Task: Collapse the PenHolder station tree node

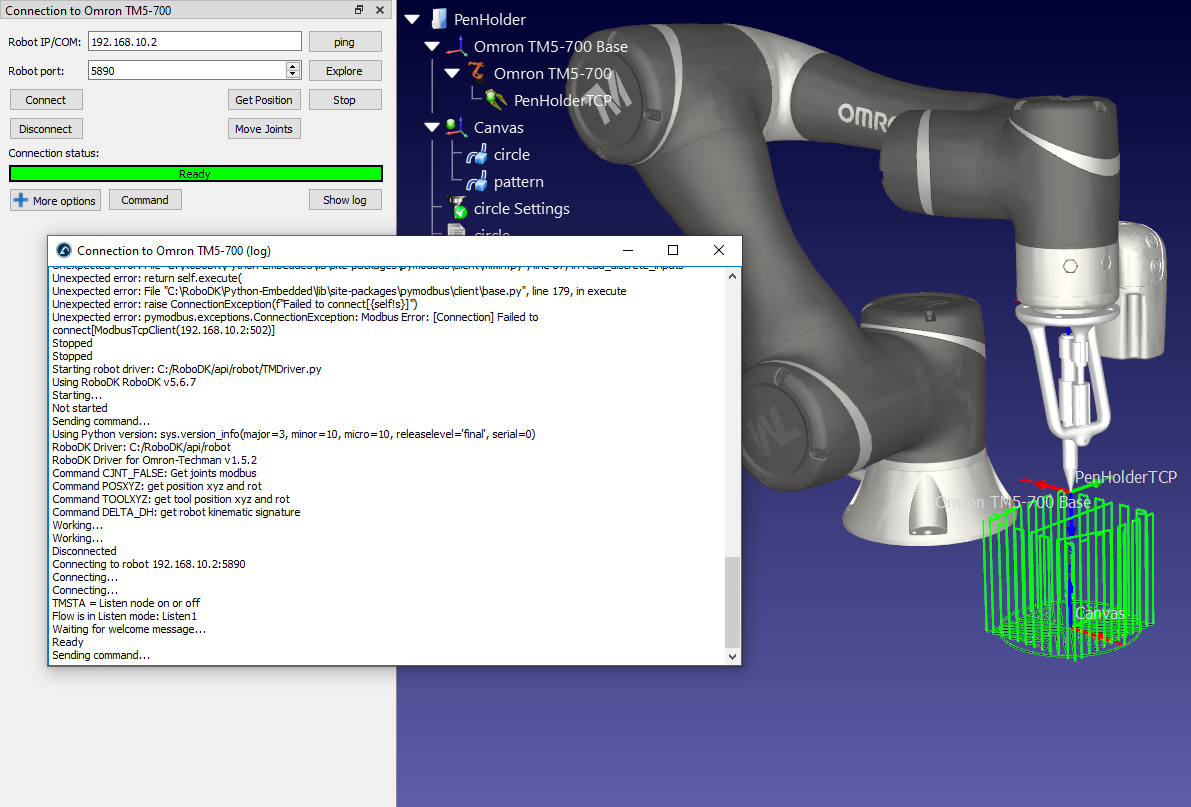Action: click(412, 19)
